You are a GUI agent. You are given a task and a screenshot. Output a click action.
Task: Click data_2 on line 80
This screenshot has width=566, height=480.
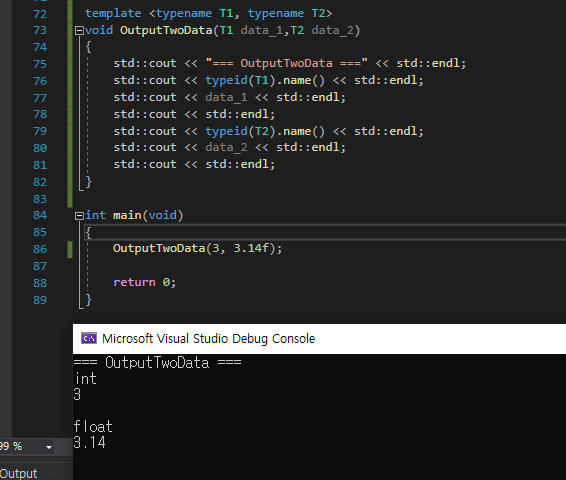point(226,147)
